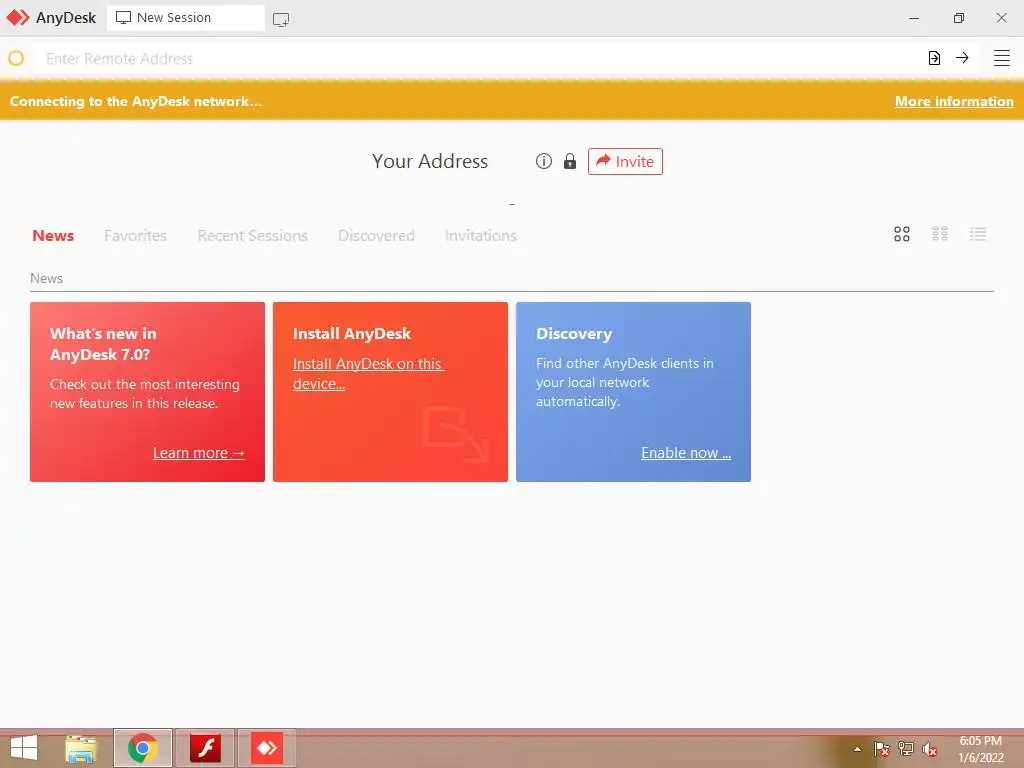This screenshot has height=768, width=1024.
Task: Open the Invitations tab
Action: 481,236
